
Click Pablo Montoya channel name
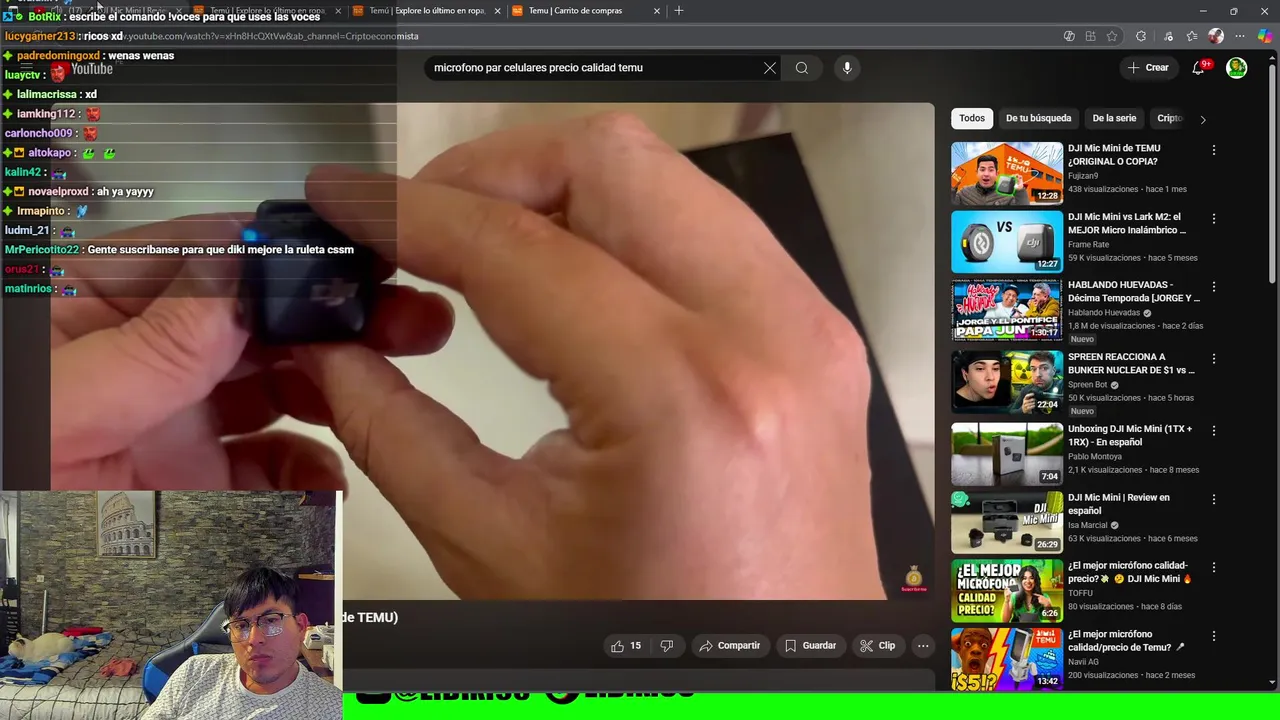coord(1095,457)
